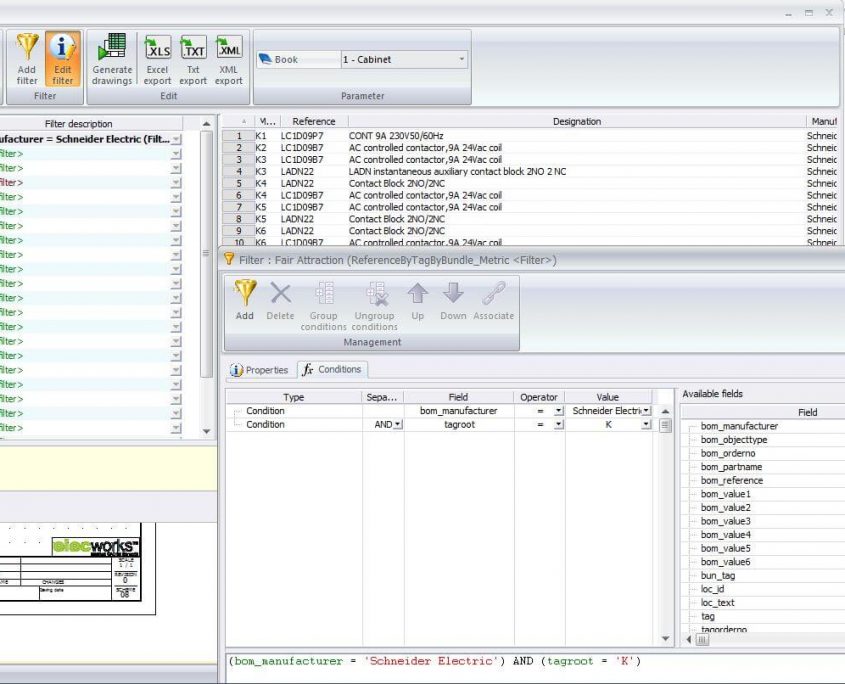Image resolution: width=845 pixels, height=684 pixels.
Task: Select loc_id field
Action: coord(712,589)
